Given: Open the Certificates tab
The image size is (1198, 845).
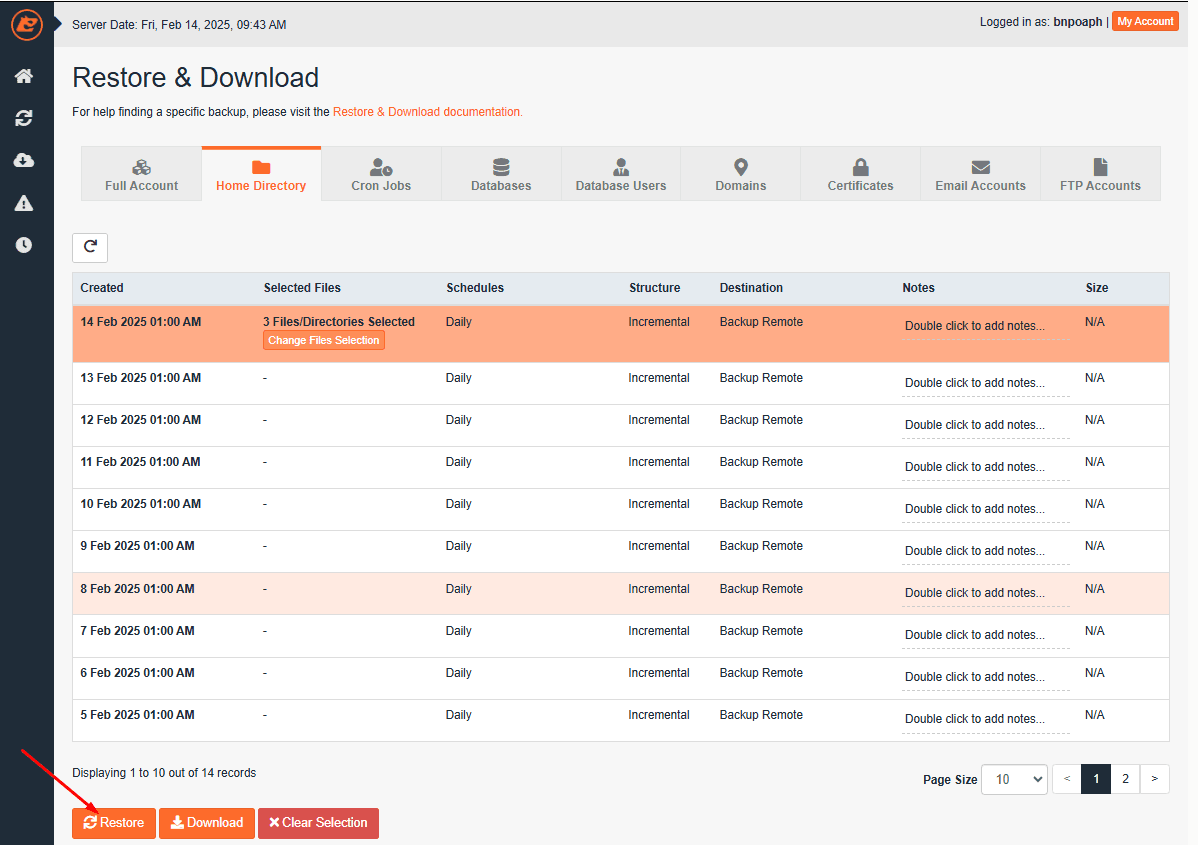Looking at the screenshot, I should pos(860,175).
